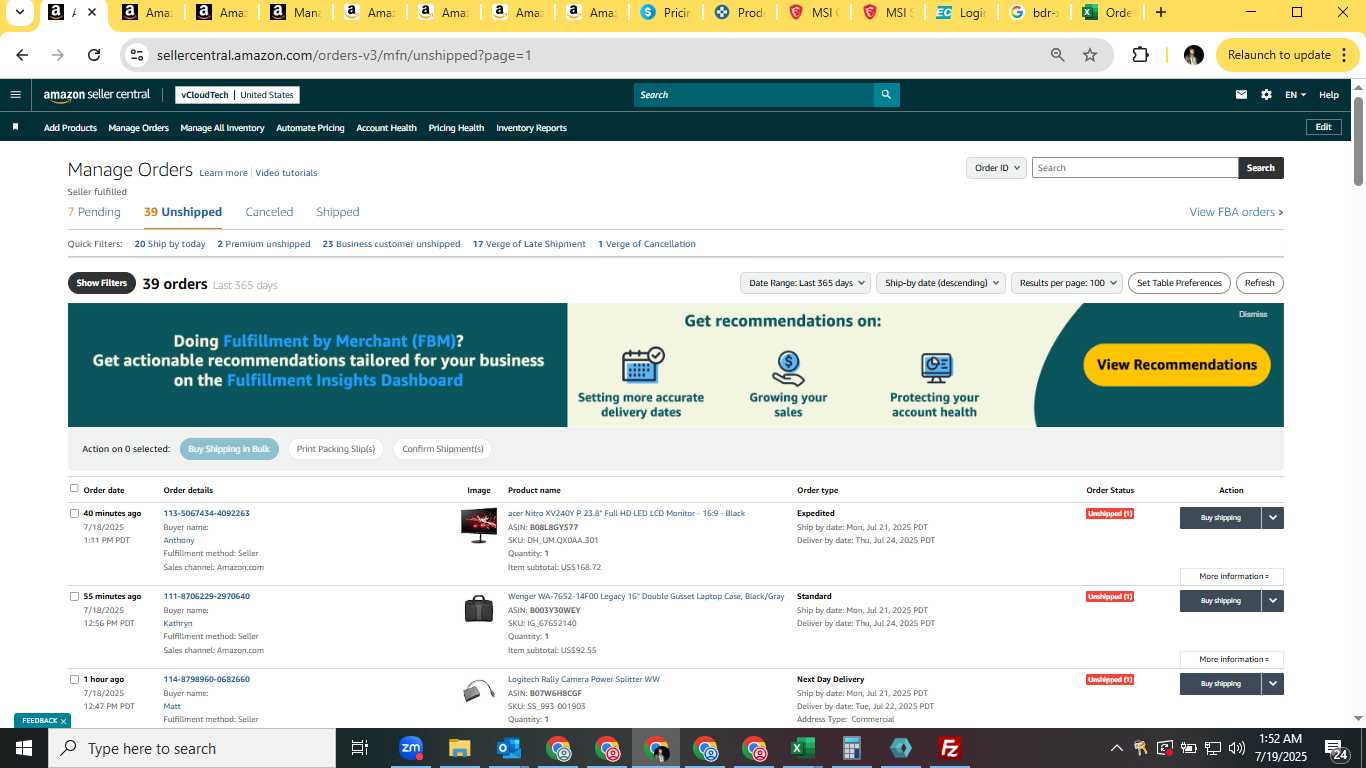Click the Print Packing Slip(s) button

point(336,449)
